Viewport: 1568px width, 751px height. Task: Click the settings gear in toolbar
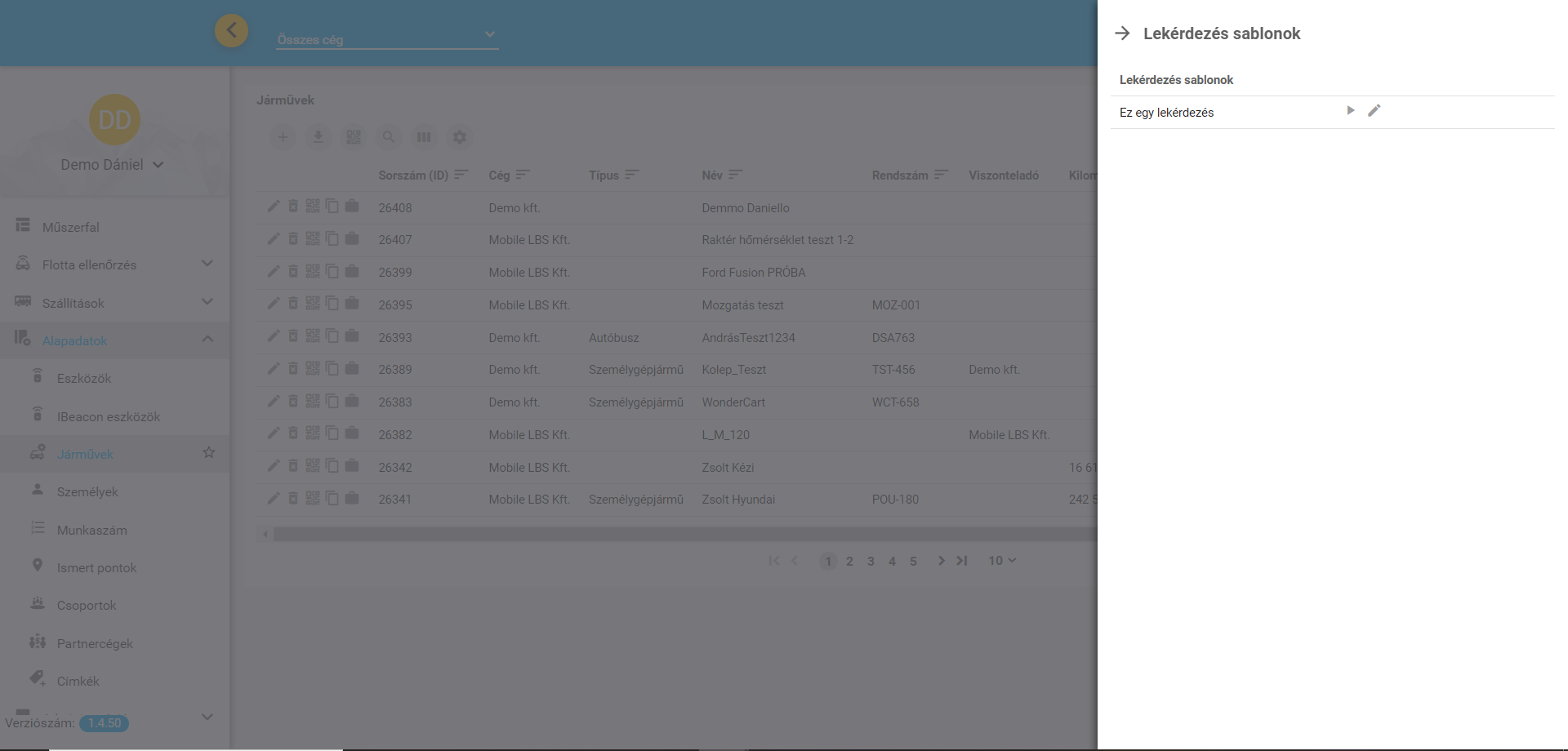pyautogui.click(x=460, y=137)
